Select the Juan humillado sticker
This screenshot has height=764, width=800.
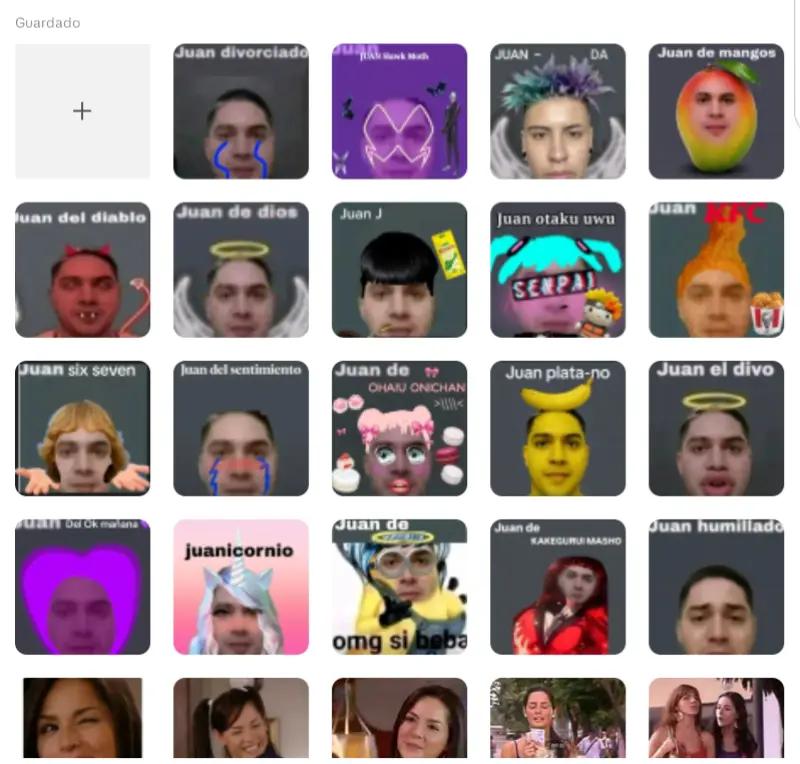pos(716,587)
